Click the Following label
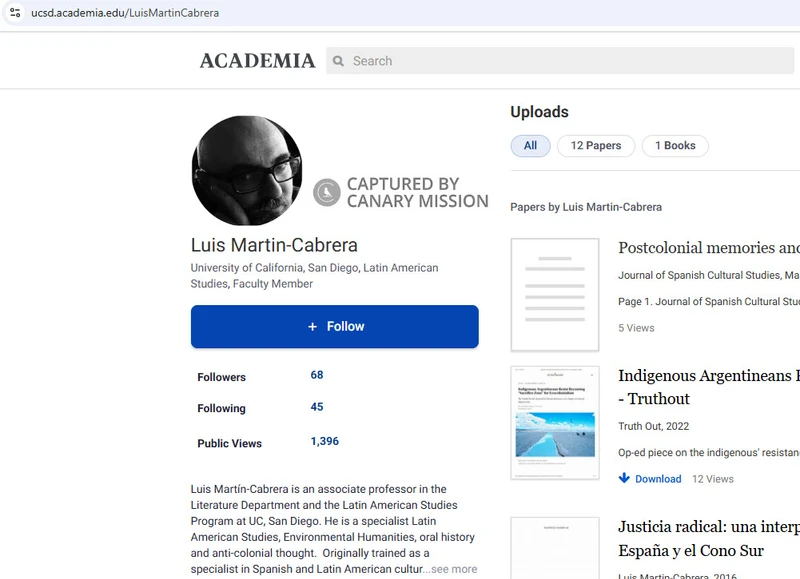The width and height of the screenshot is (800, 579). tap(221, 408)
